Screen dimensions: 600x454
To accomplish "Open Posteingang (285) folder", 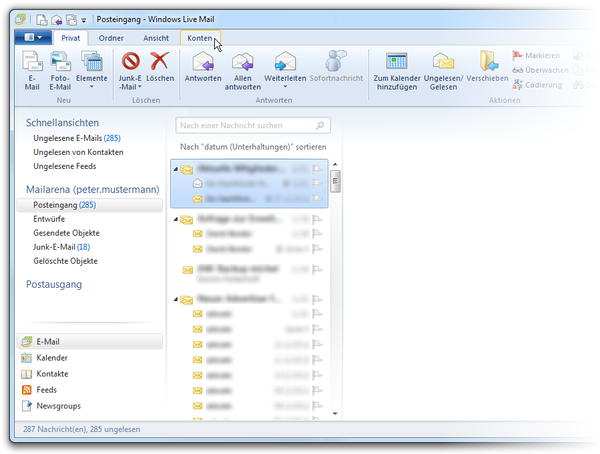I will (x=90, y=205).
